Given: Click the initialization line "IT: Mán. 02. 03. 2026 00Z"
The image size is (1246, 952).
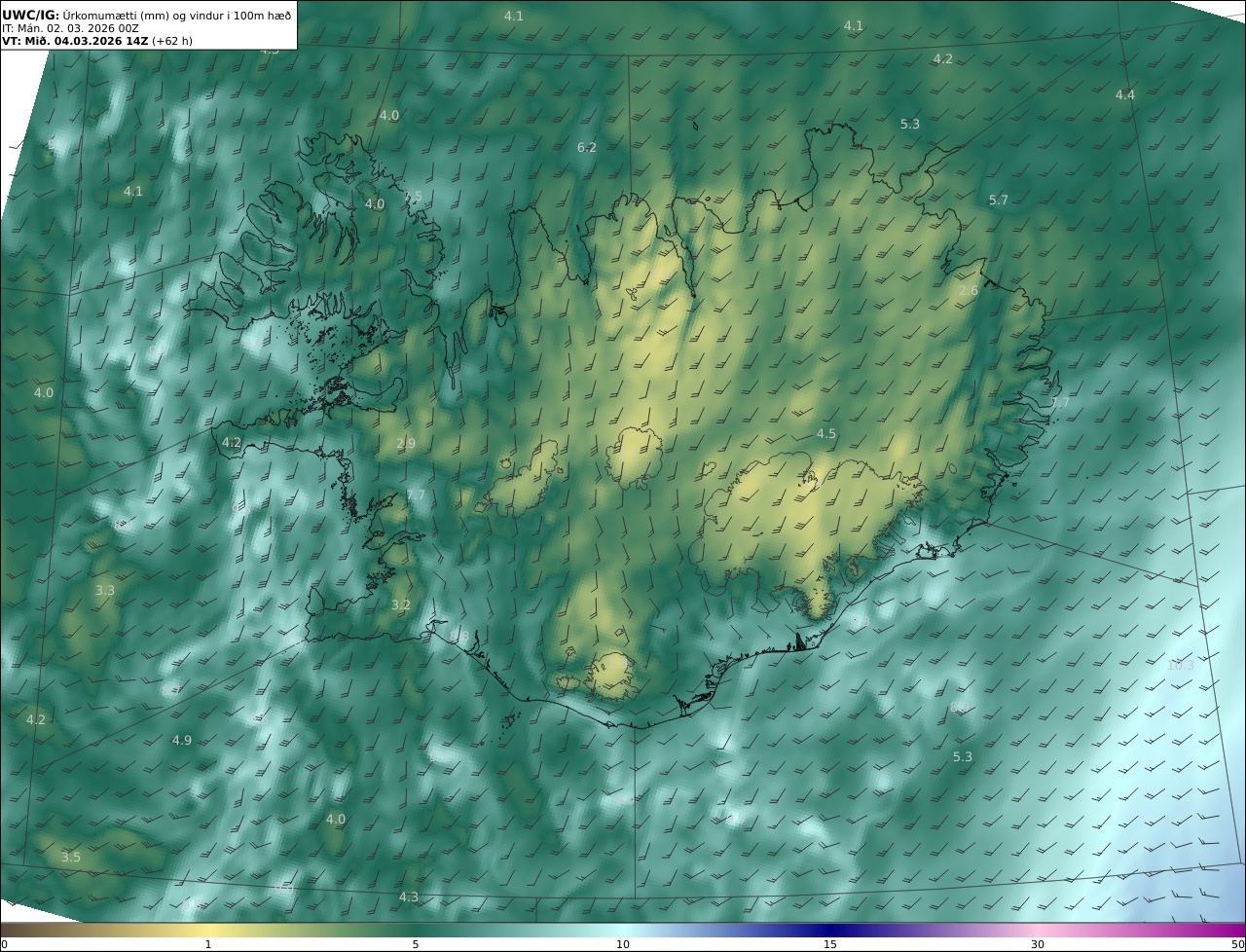Looking at the screenshot, I should [70, 28].
